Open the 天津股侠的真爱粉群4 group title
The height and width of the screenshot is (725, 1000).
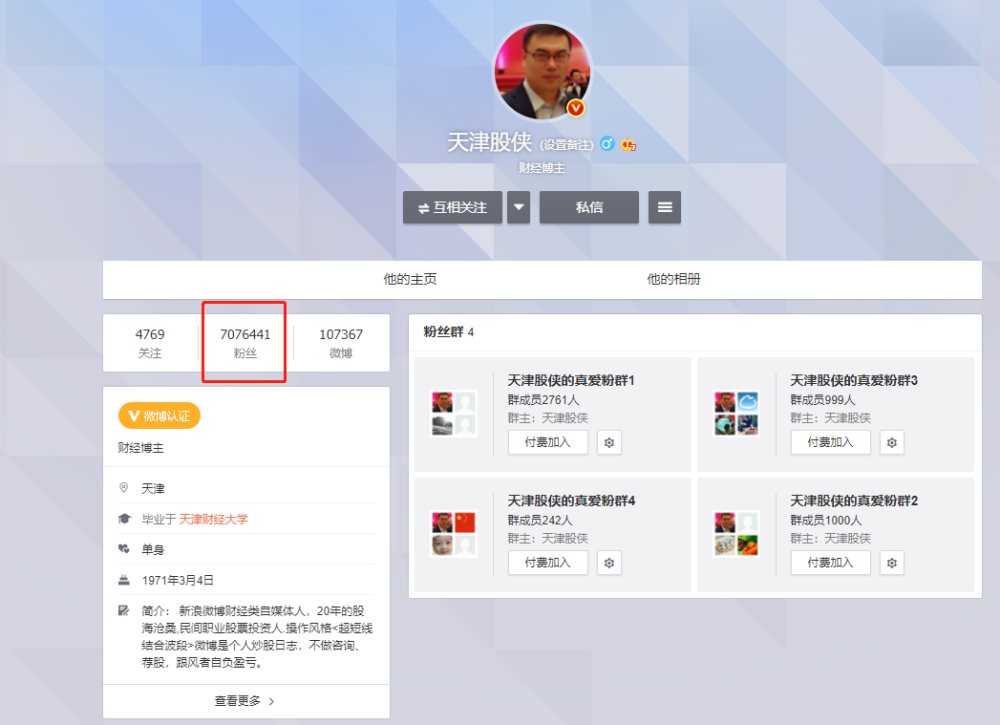[571, 501]
